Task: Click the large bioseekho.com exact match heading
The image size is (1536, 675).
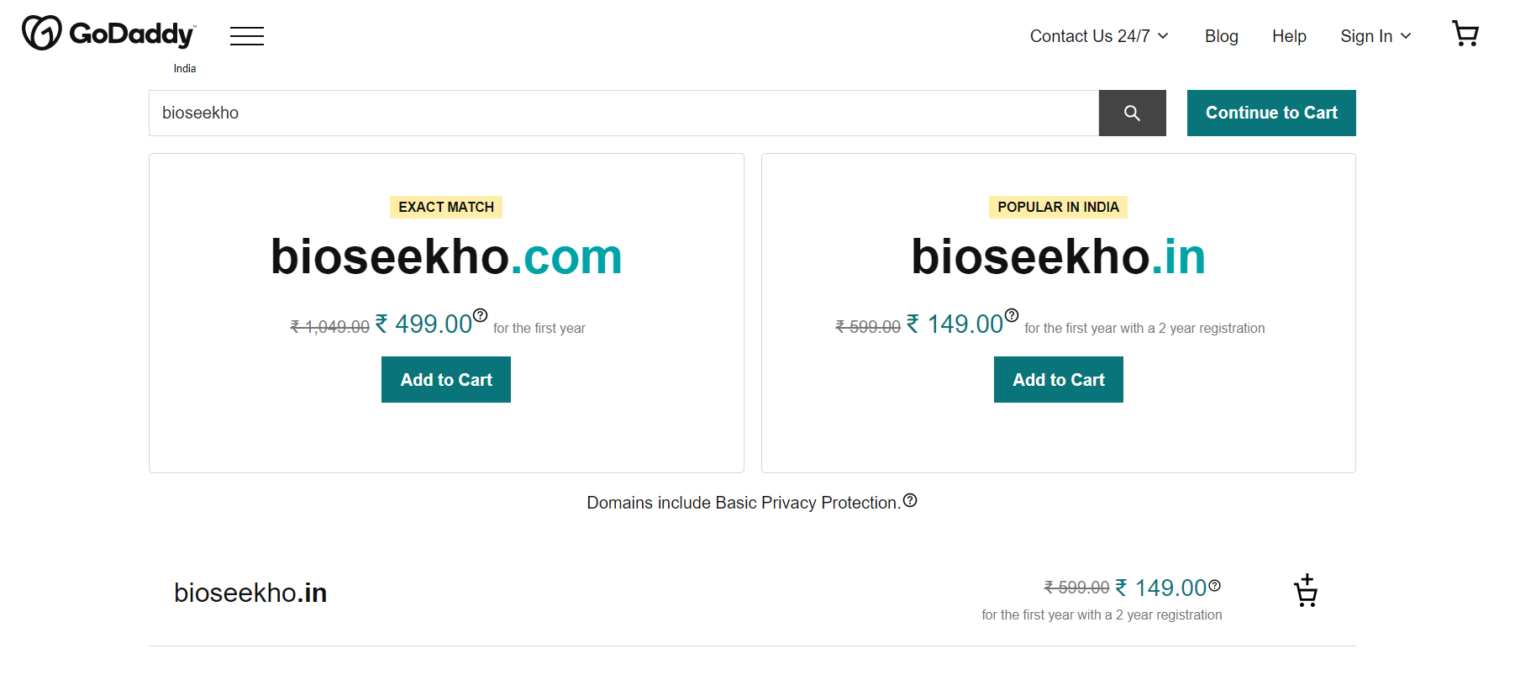Action: click(x=446, y=257)
